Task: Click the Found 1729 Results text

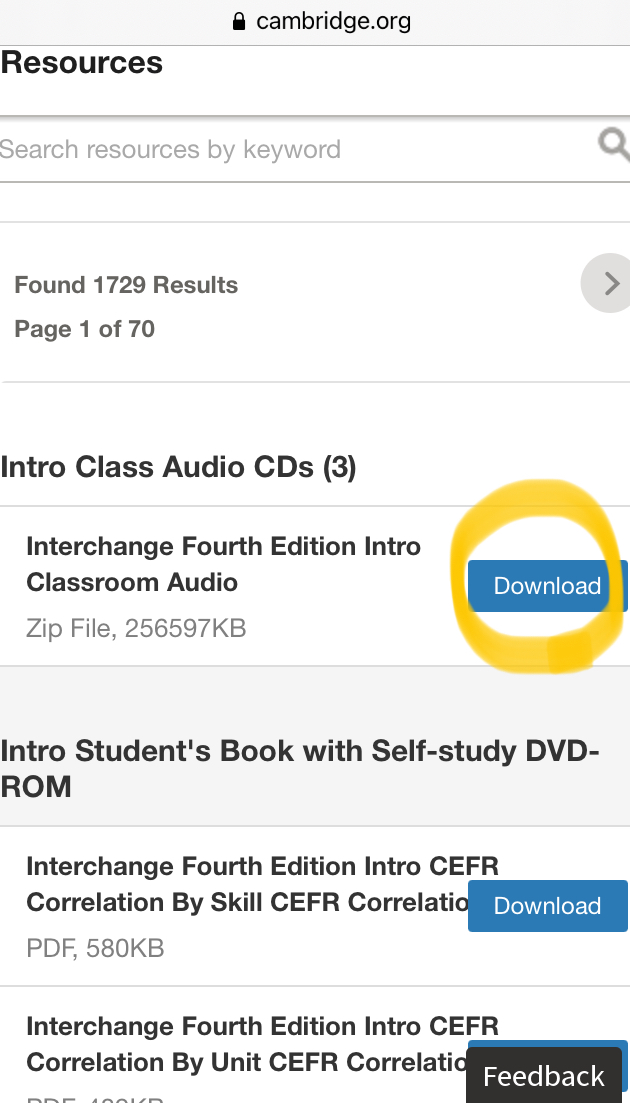Action: 126,285
